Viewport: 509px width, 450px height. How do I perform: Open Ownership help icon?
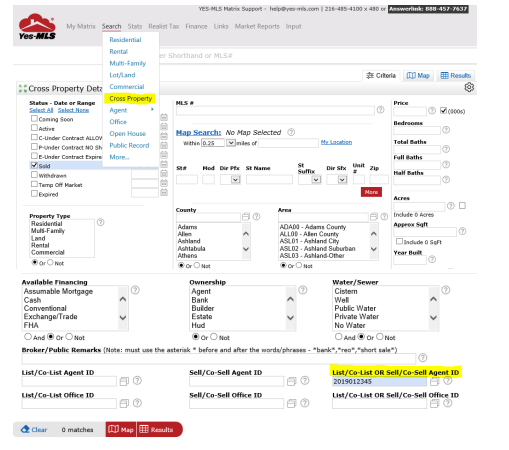point(303,290)
